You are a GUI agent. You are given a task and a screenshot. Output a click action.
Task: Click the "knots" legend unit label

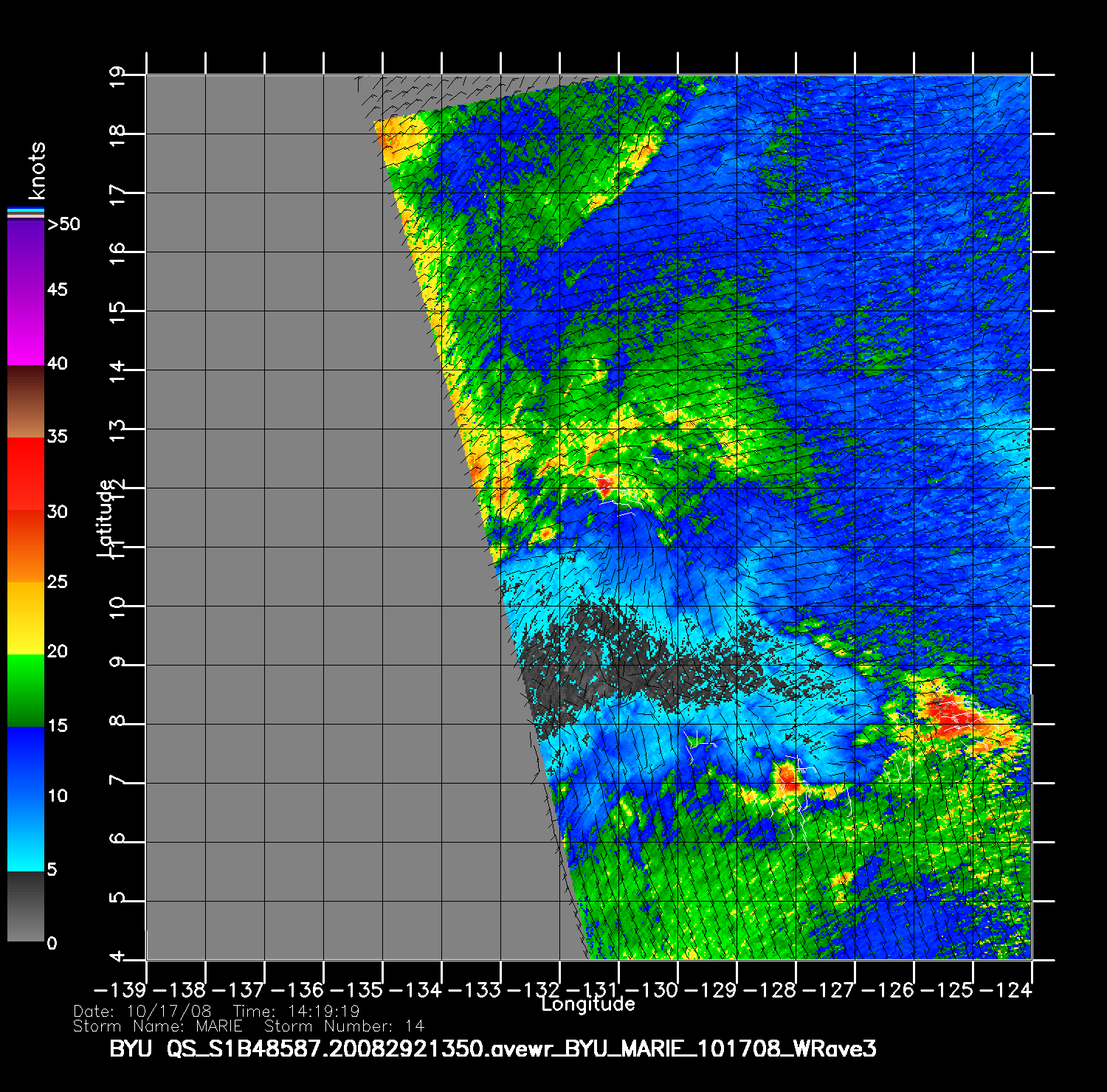pyautogui.click(x=36, y=170)
